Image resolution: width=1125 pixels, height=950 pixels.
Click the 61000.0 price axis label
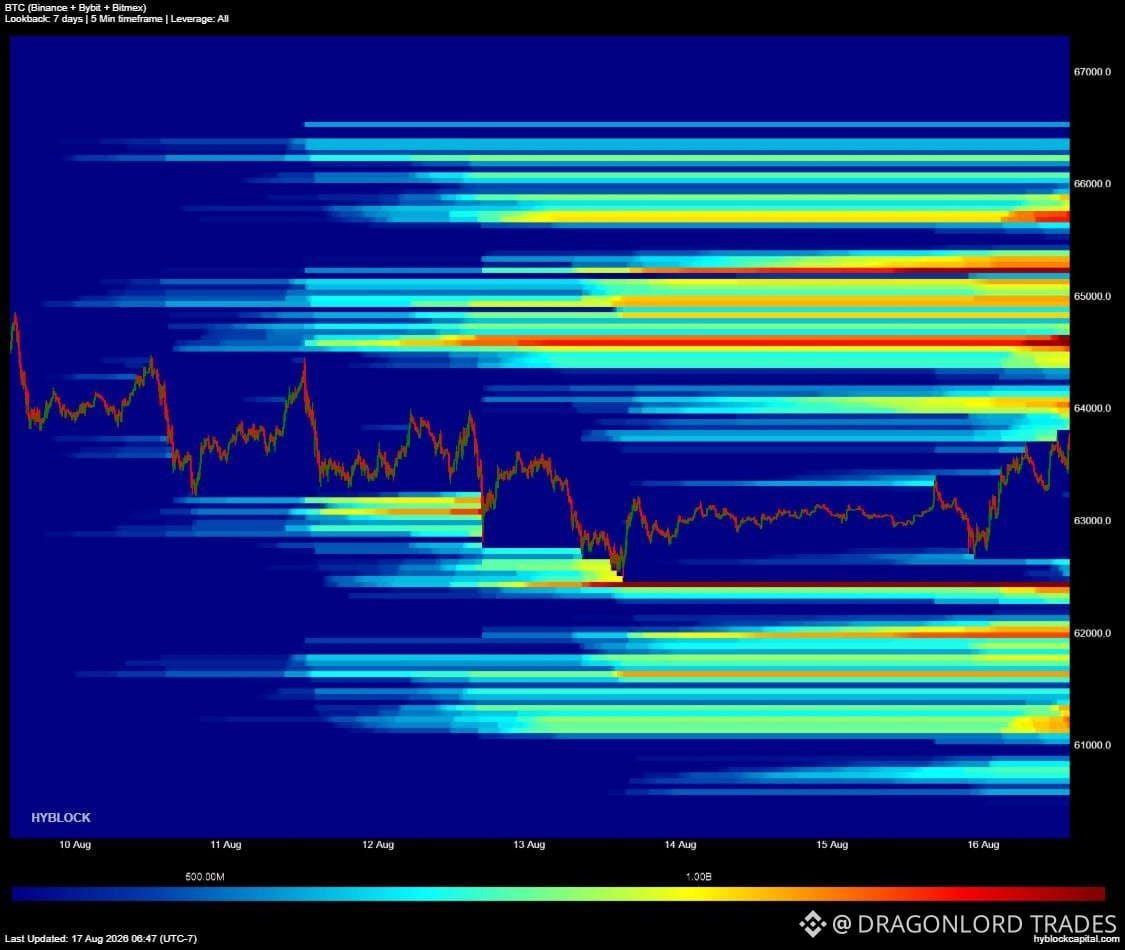[1092, 745]
